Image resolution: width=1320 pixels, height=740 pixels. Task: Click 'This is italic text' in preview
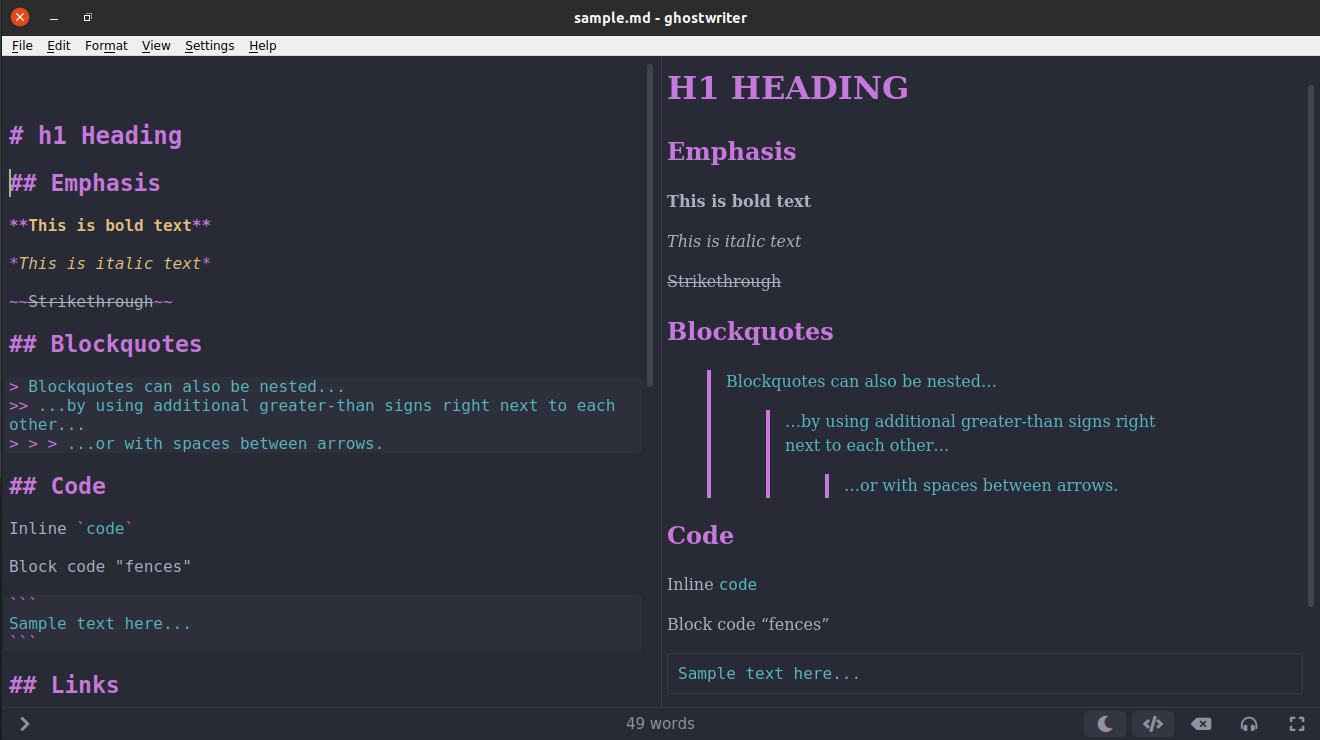click(734, 241)
